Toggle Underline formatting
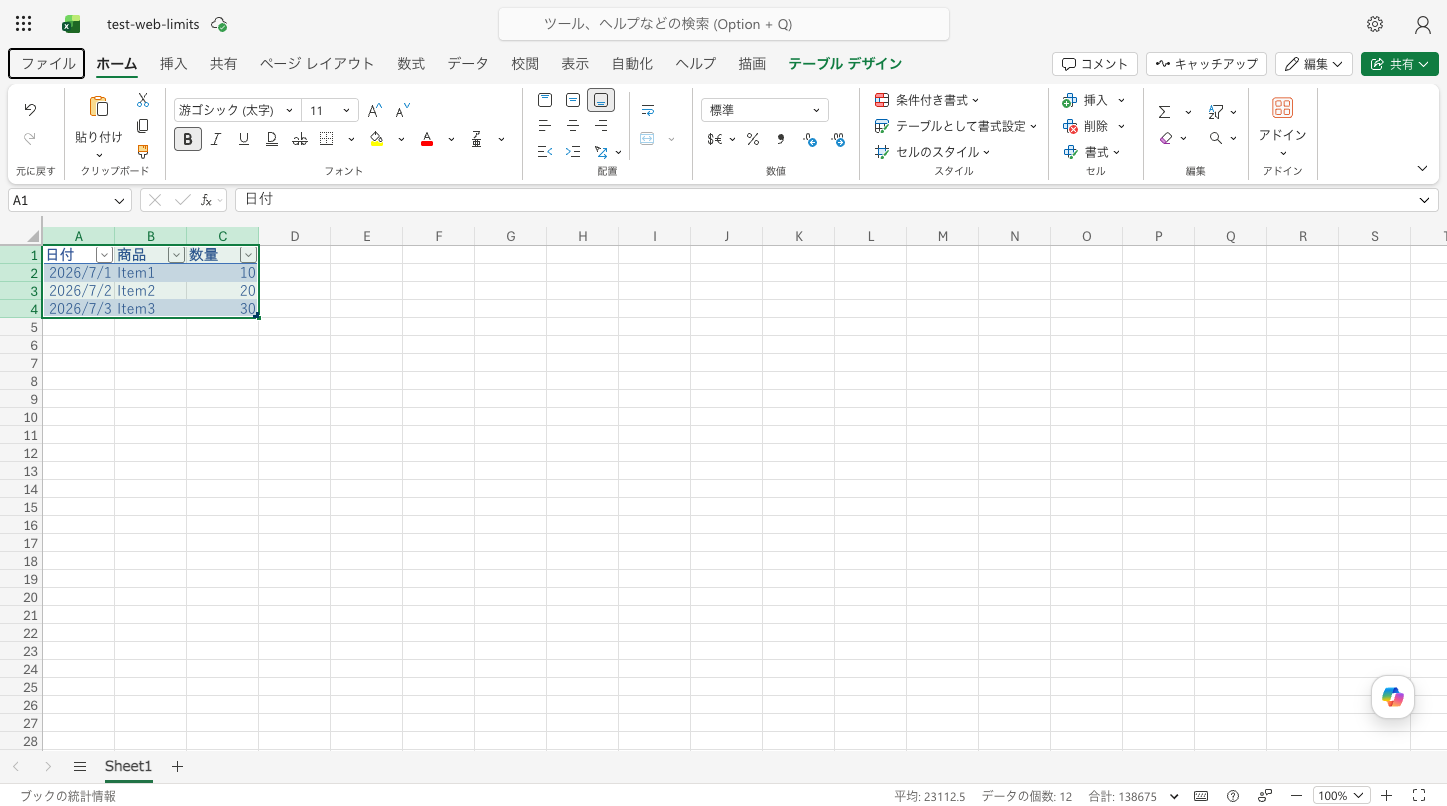Viewport: 1447px width, 806px height. click(243, 139)
